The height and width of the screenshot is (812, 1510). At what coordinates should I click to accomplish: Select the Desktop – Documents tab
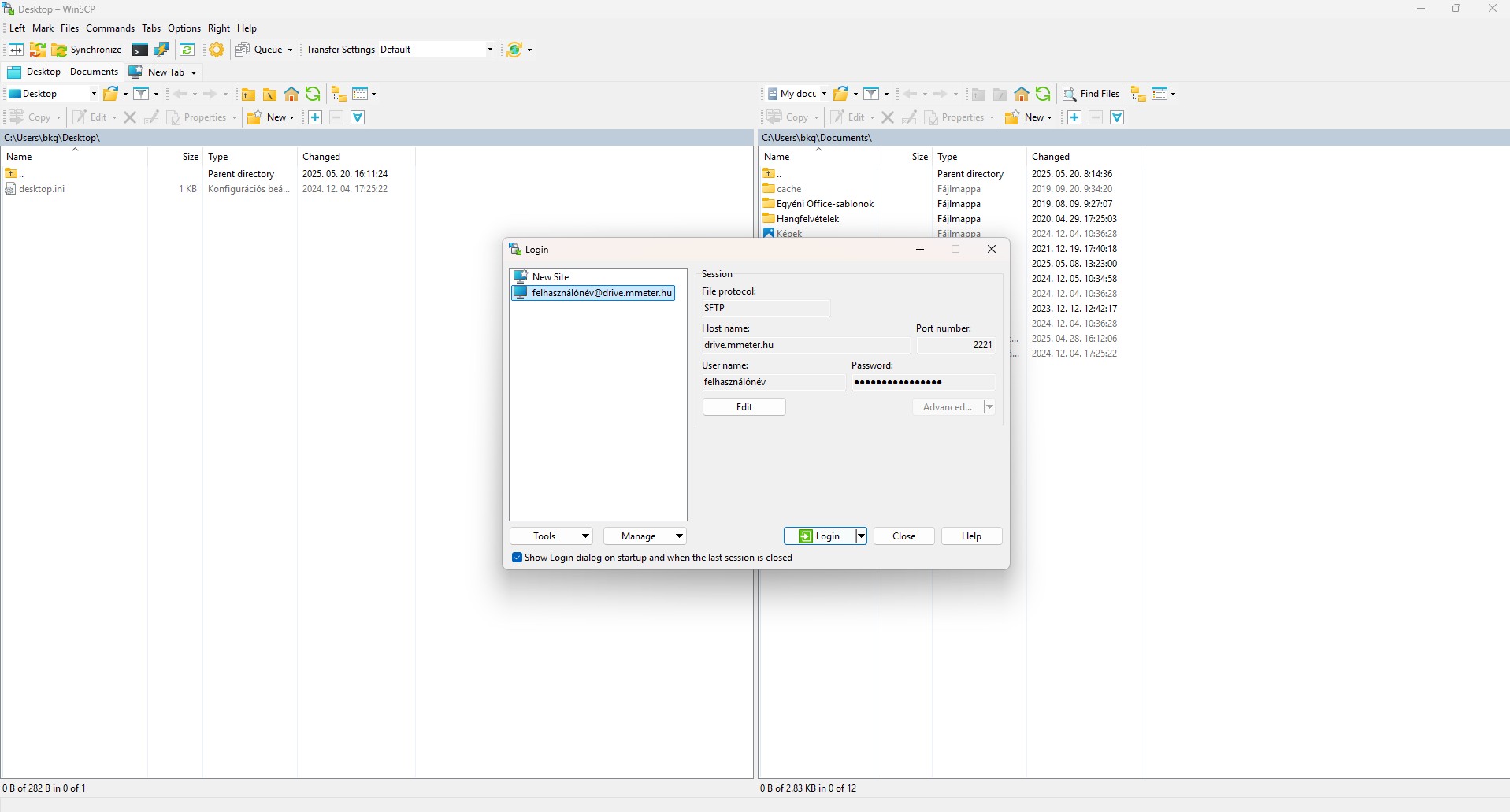coord(63,72)
